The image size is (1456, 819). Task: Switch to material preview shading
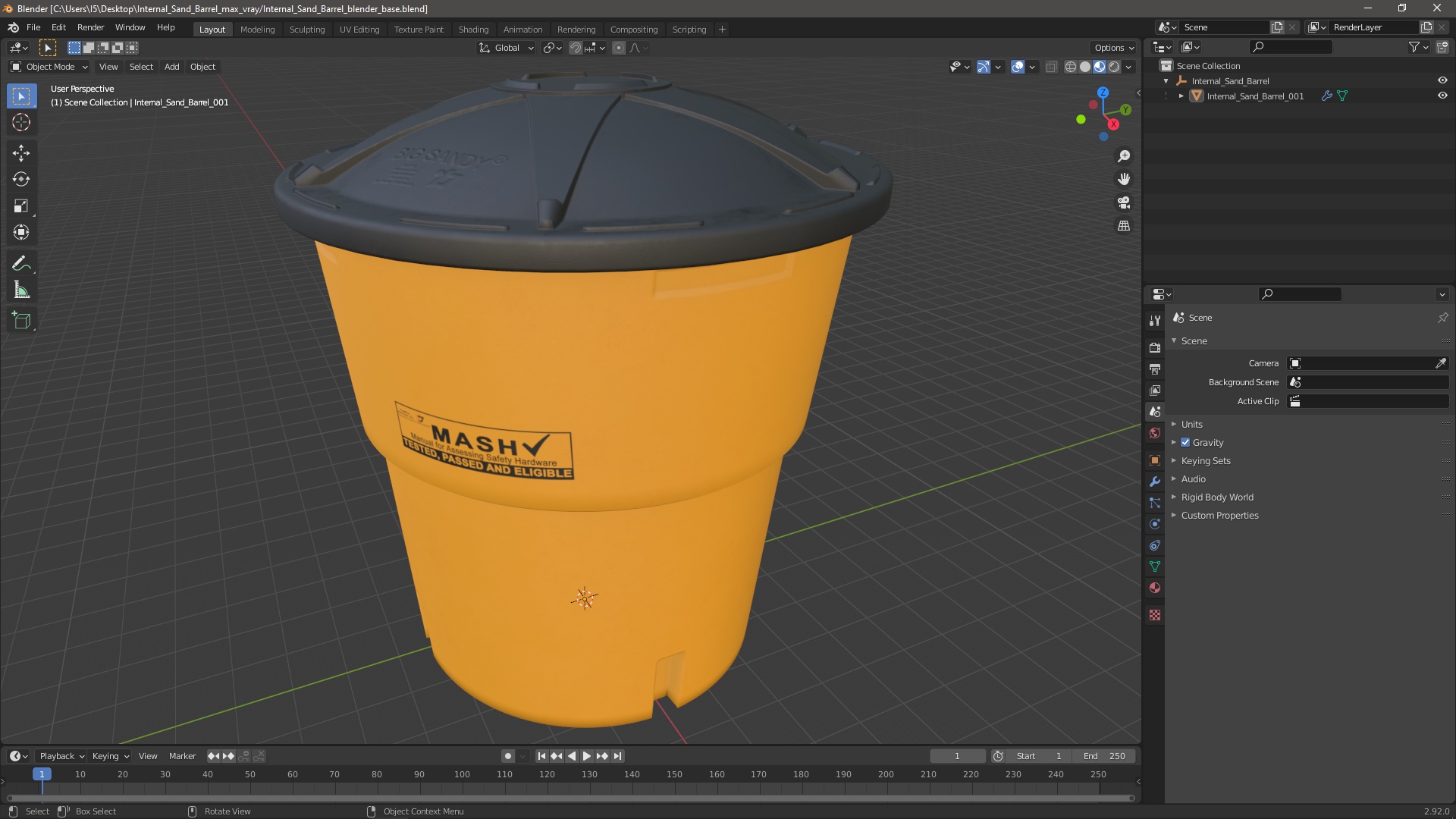tap(1100, 67)
